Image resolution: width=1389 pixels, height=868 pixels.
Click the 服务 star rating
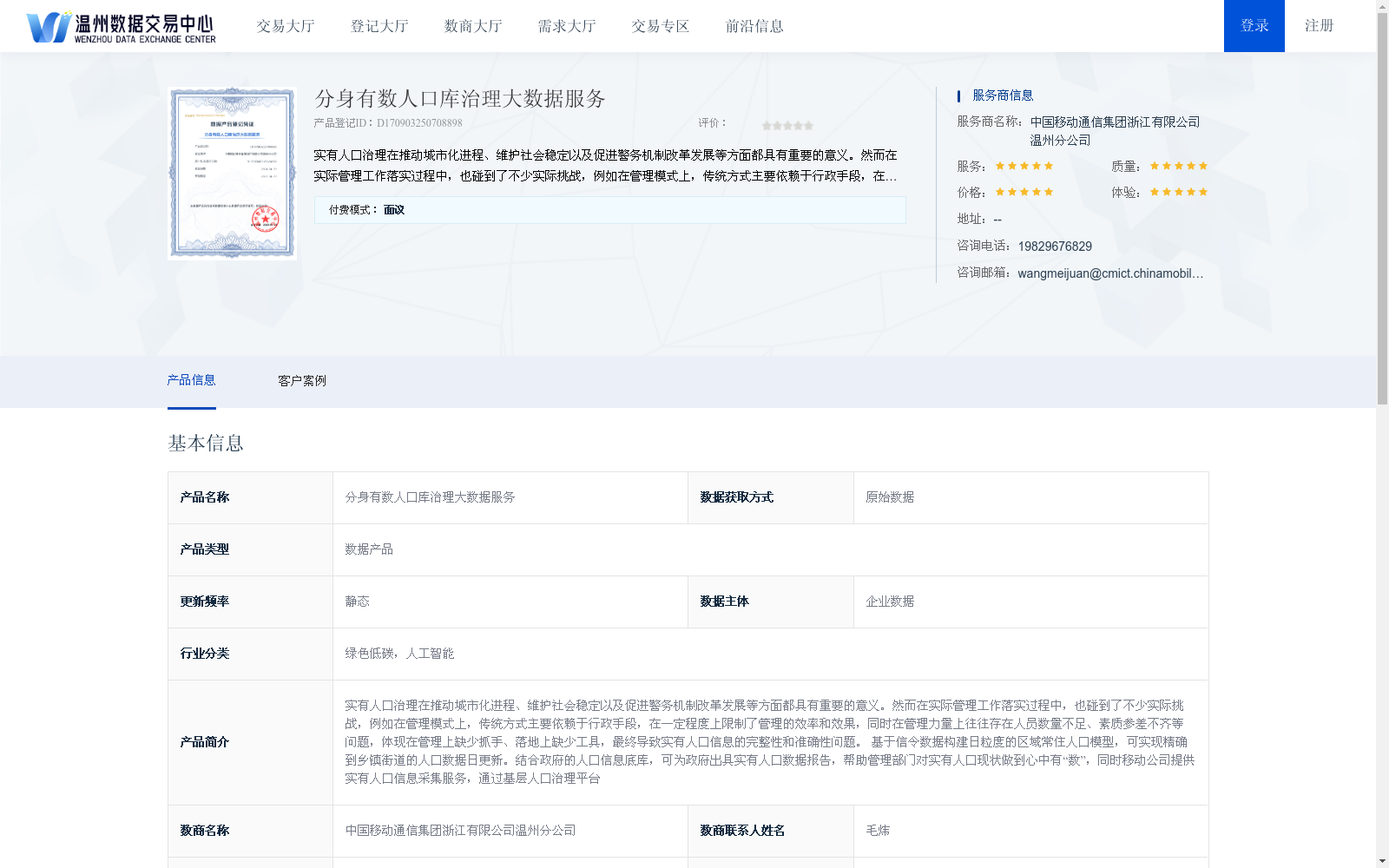1024,166
